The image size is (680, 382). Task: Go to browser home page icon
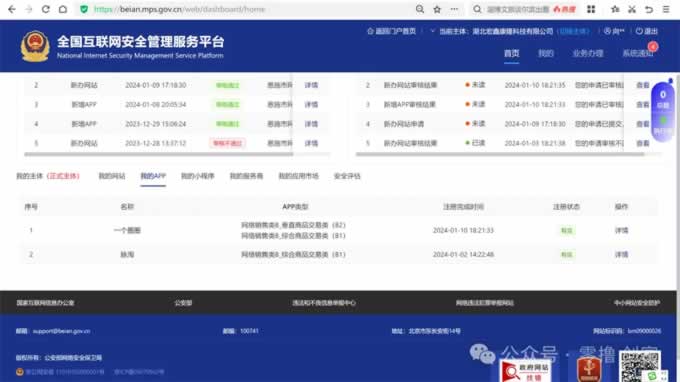click(63, 9)
